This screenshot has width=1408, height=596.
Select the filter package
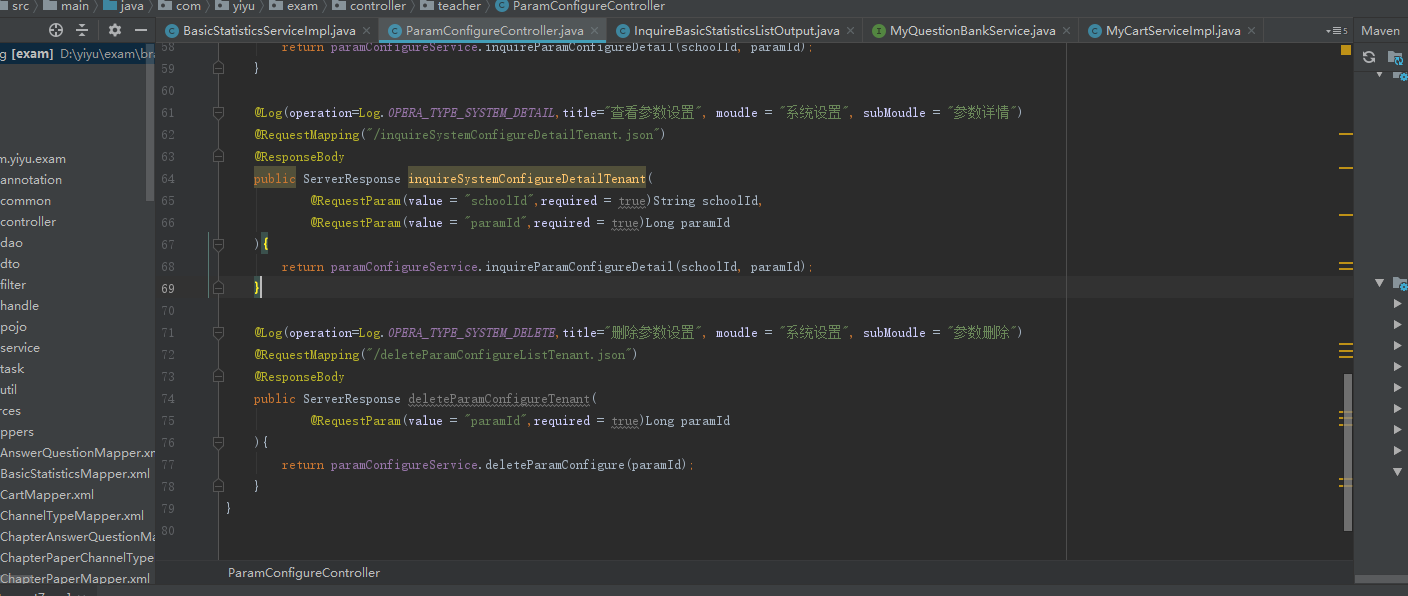[x=13, y=285]
